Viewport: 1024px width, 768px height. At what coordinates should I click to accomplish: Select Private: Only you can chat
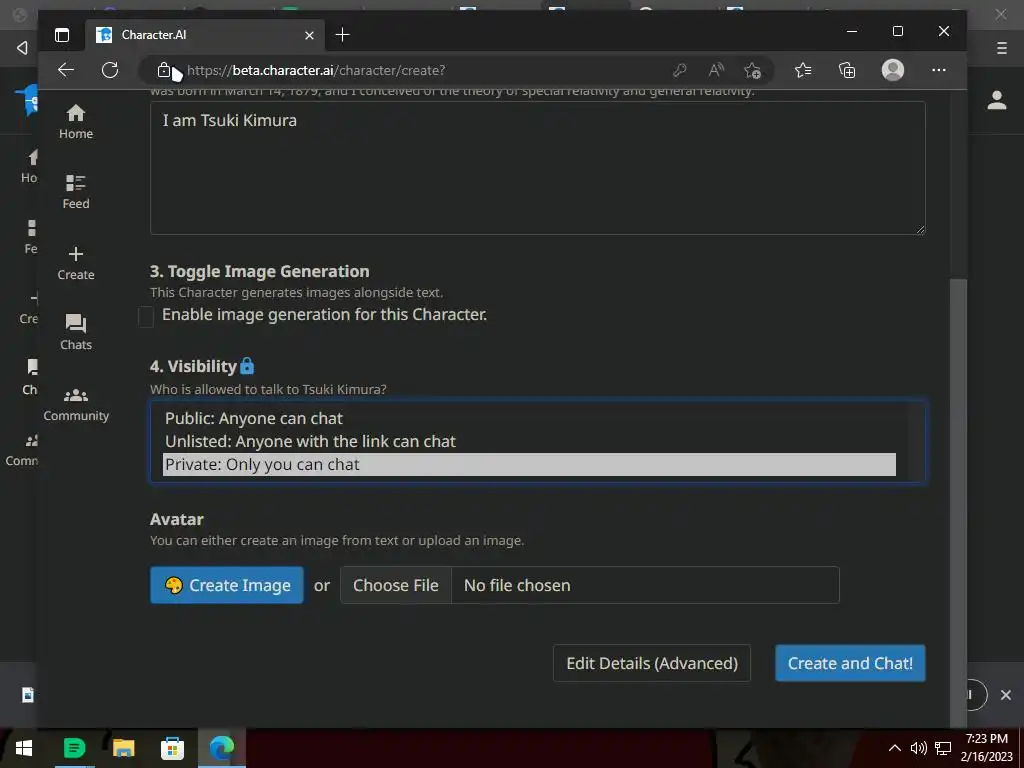(x=529, y=464)
